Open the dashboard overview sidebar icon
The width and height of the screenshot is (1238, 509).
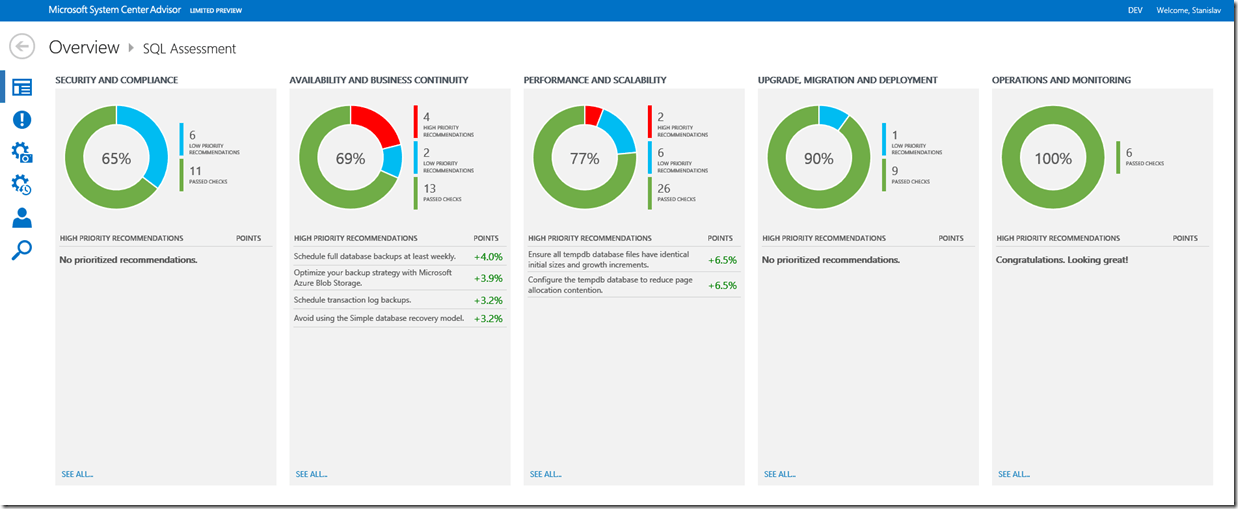21,87
